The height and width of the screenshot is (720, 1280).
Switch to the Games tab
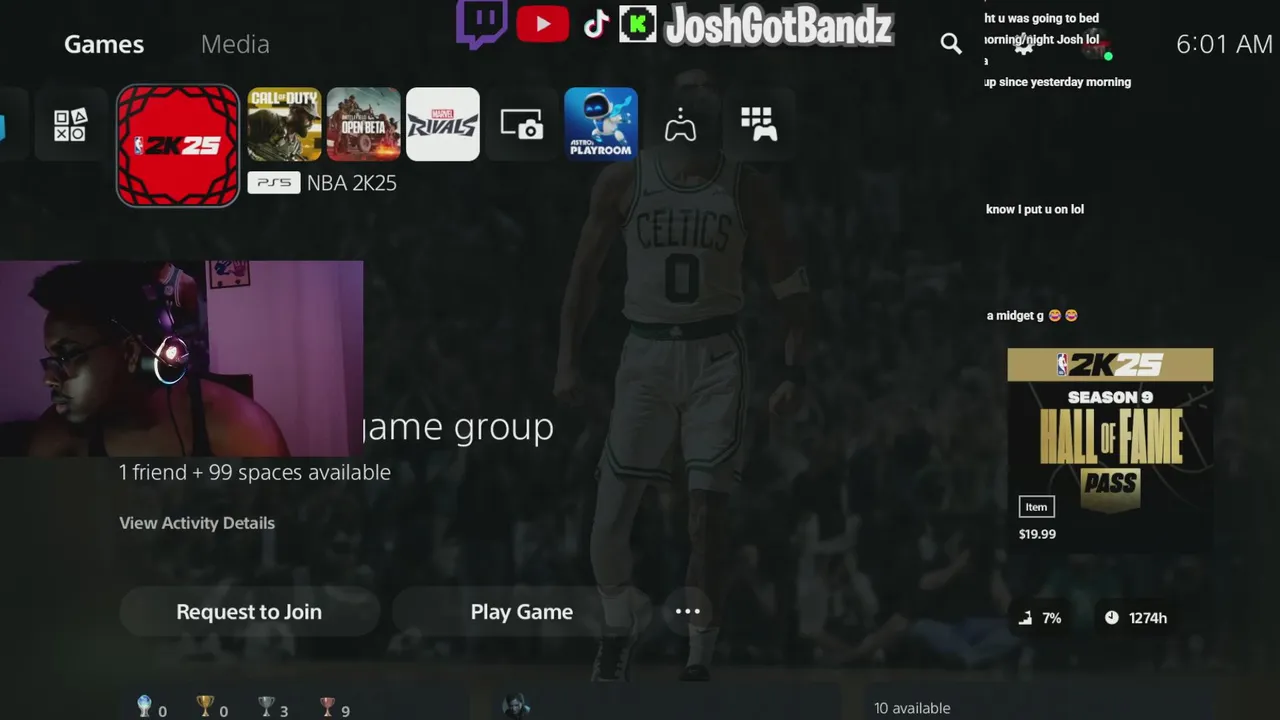pos(104,44)
